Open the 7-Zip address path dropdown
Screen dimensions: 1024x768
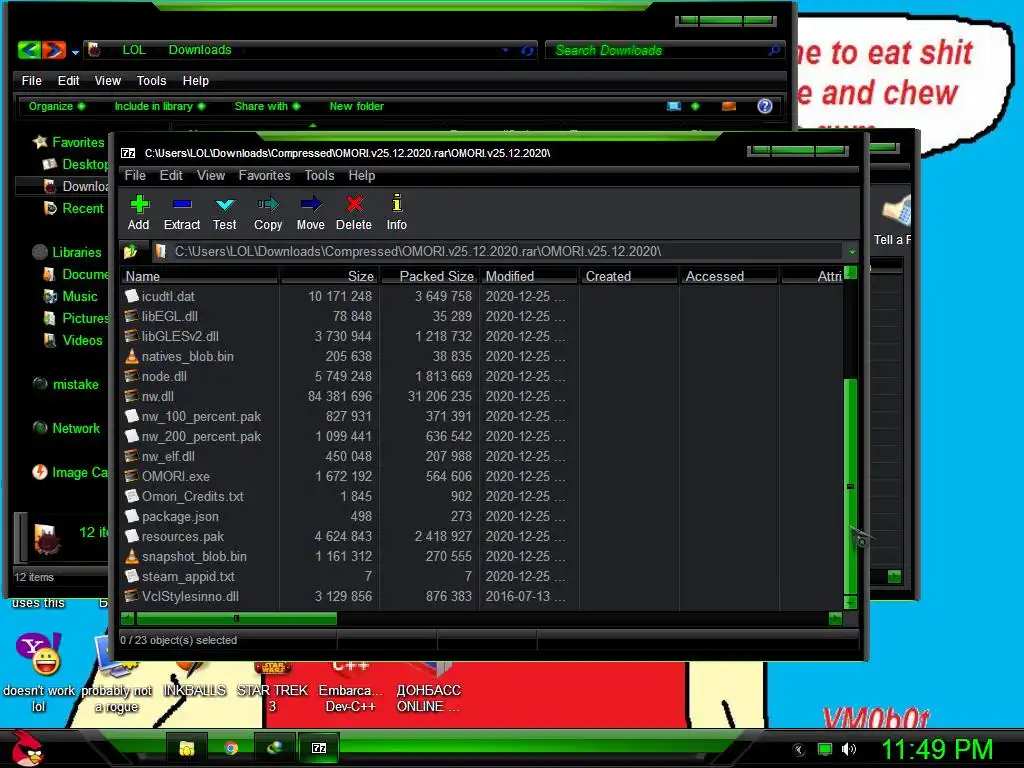click(x=852, y=251)
